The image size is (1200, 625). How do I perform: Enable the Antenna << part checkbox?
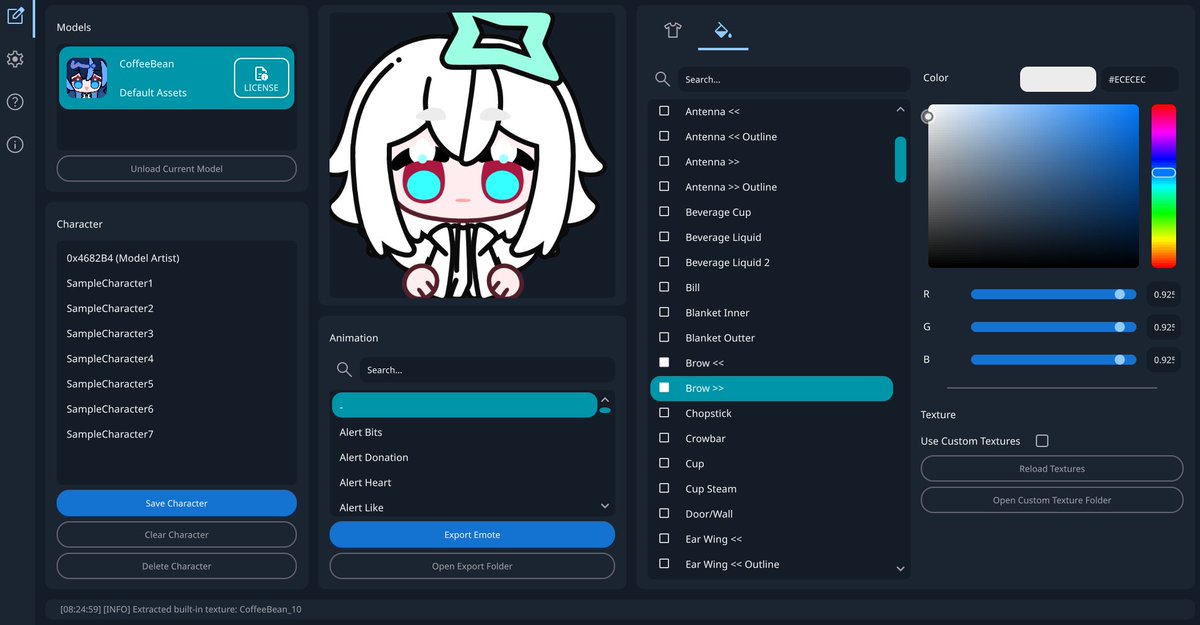coord(664,111)
